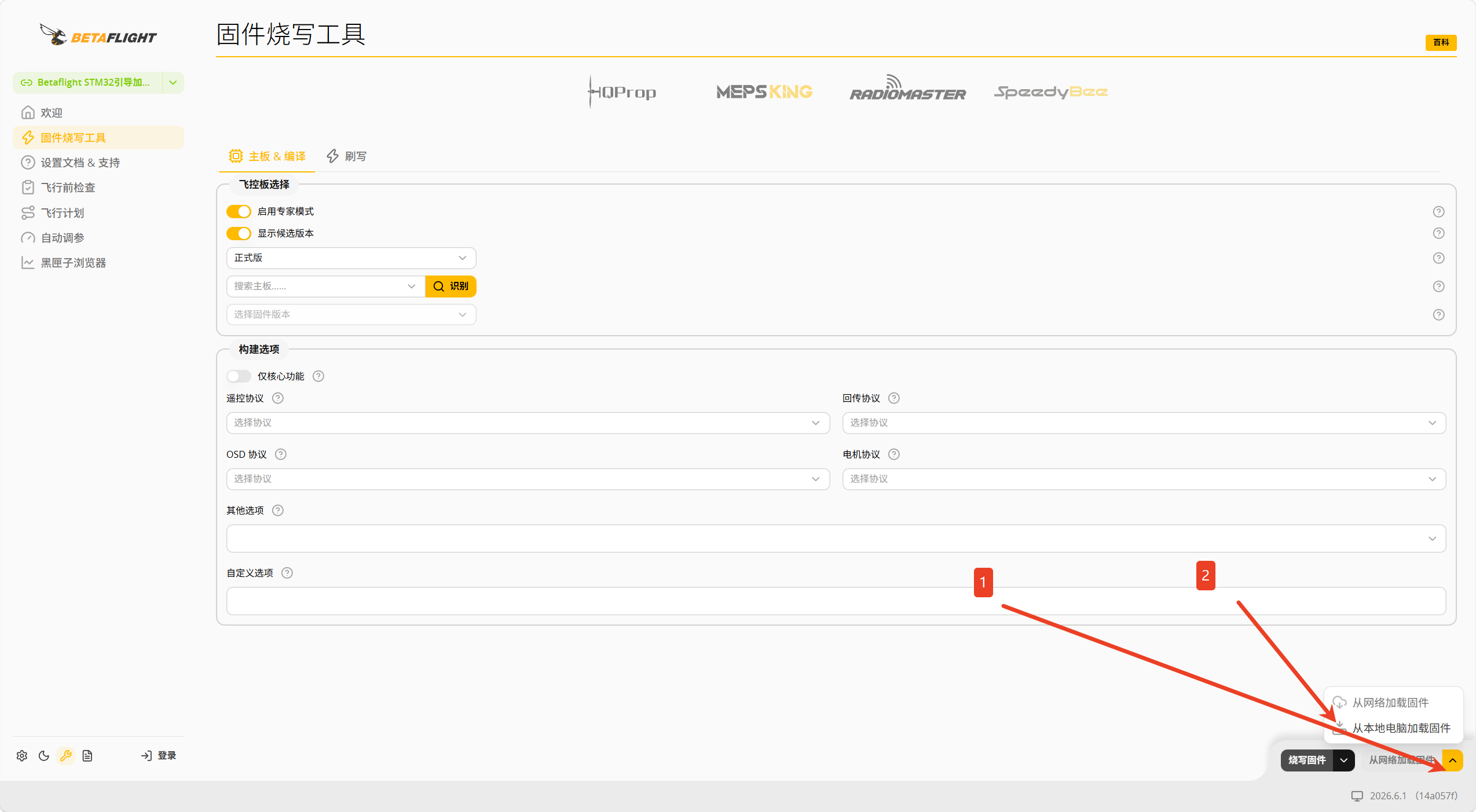
Task: Click the help icon next to 启用专家模式 row
Action: 1438,211
